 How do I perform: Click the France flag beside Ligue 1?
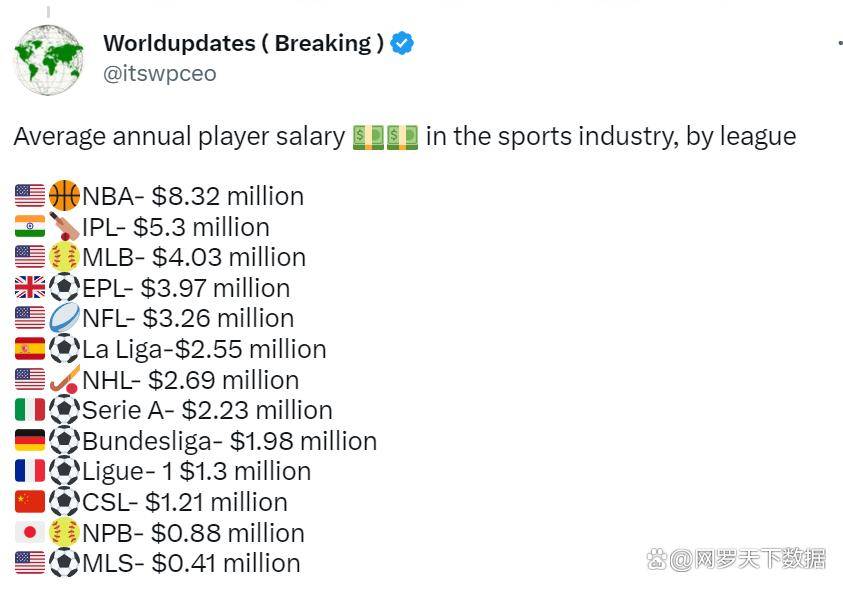30,471
